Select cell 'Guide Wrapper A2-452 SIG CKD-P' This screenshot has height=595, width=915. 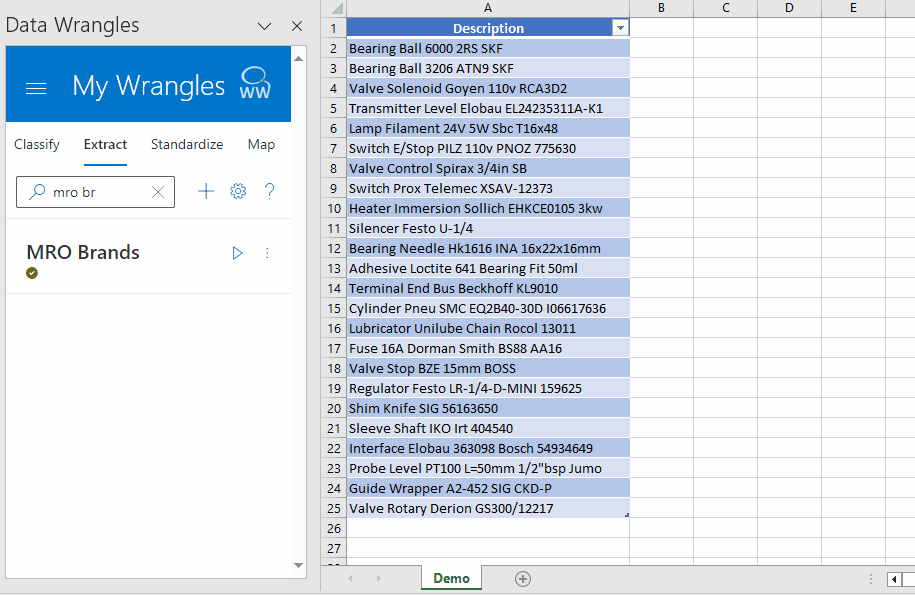(x=488, y=488)
